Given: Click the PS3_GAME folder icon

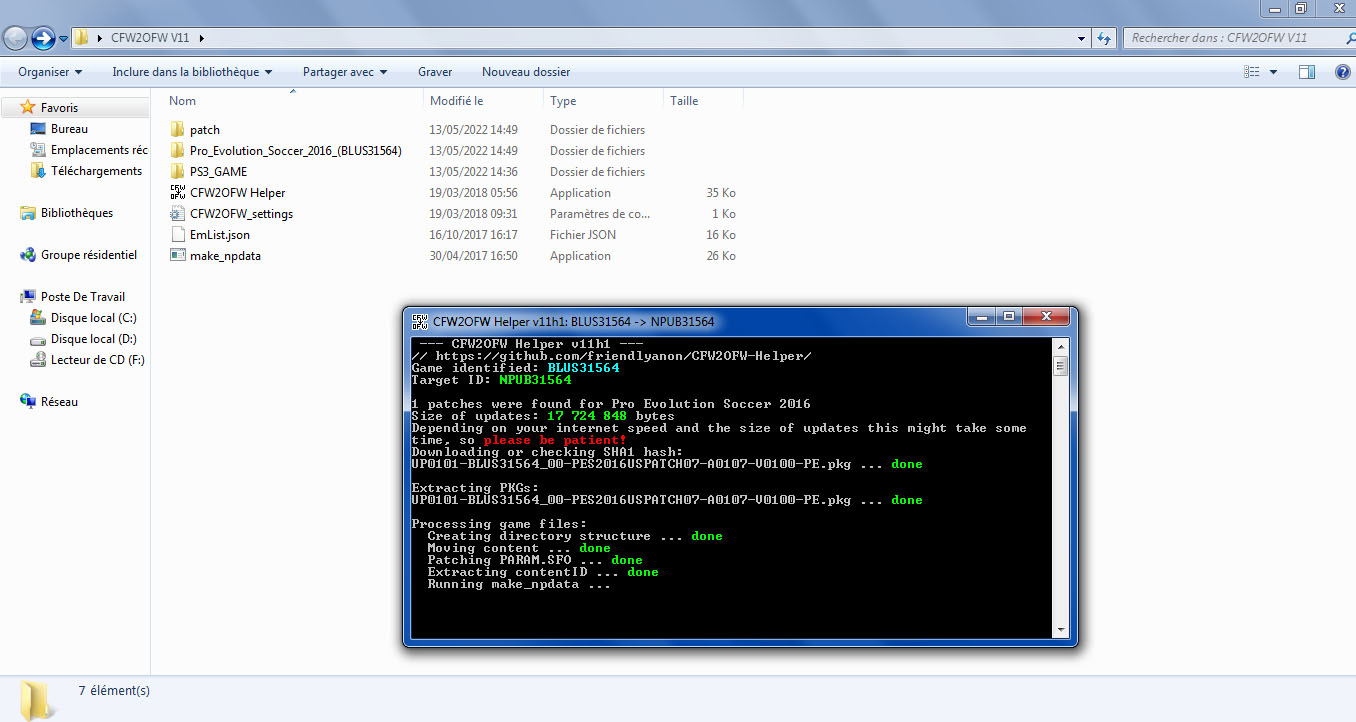Looking at the screenshot, I should [x=178, y=172].
